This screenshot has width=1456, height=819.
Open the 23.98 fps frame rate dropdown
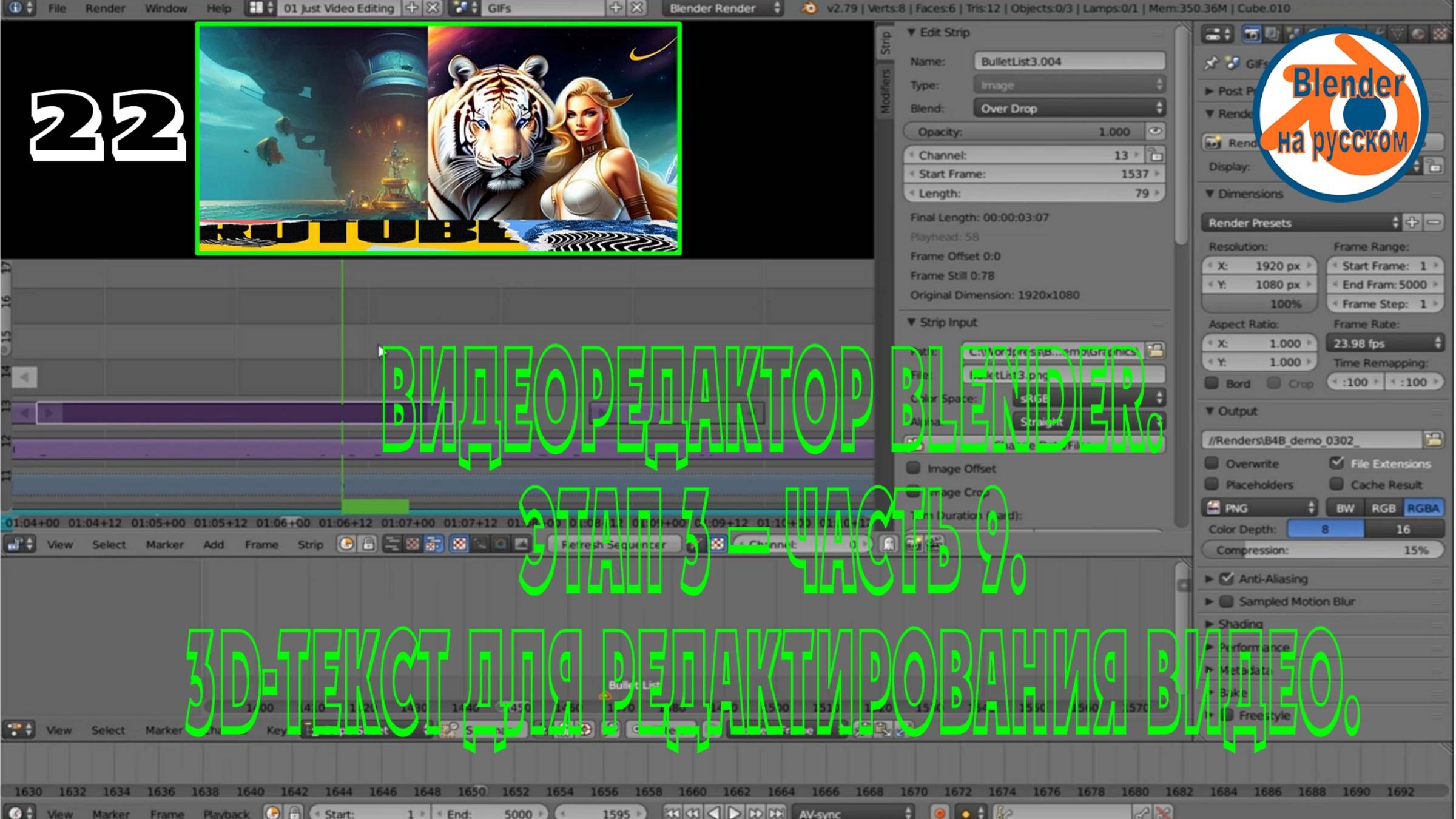click(1384, 343)
